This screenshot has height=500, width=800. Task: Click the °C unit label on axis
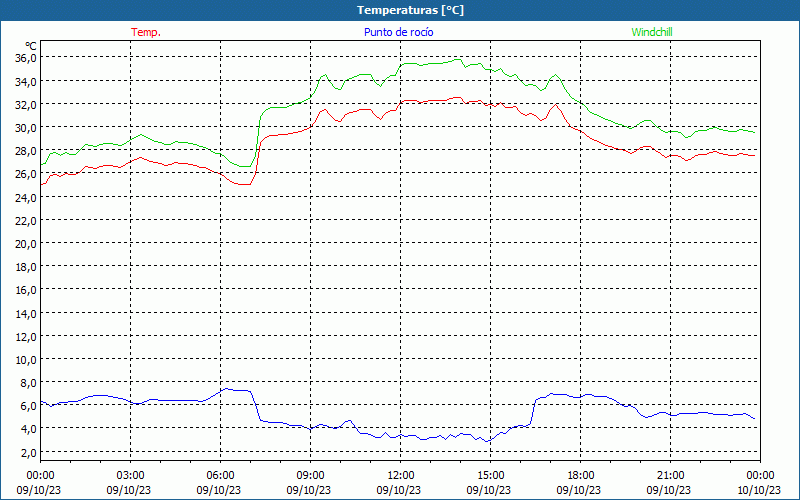point(30,46)
